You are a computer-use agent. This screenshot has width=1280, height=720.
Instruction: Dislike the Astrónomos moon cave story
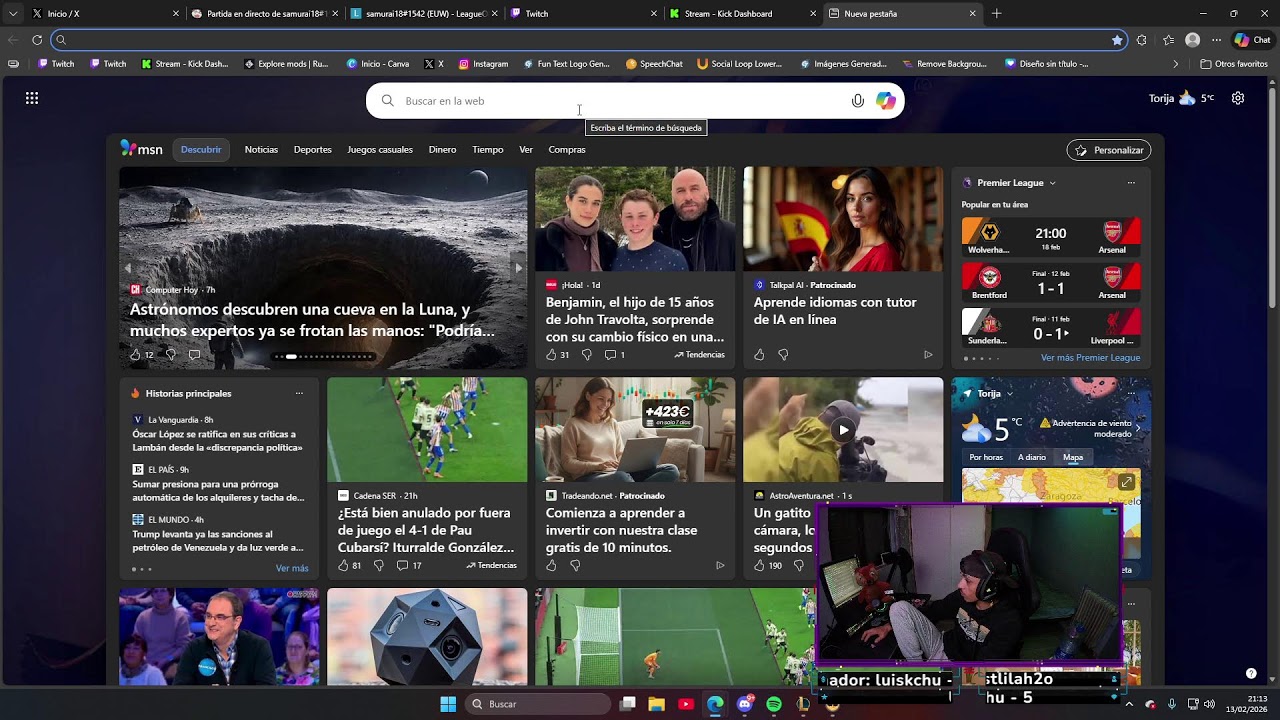pos(171,355)
